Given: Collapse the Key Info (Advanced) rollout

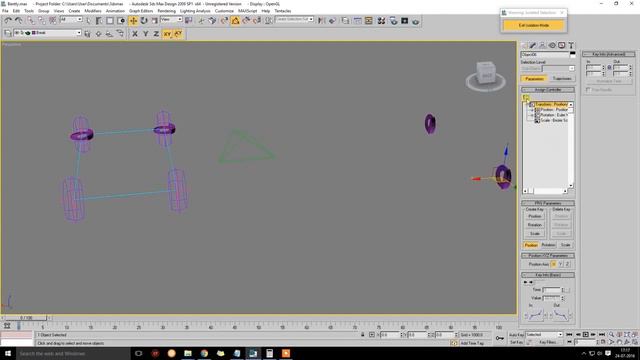Looking at the screenshot, I should 609,54.
